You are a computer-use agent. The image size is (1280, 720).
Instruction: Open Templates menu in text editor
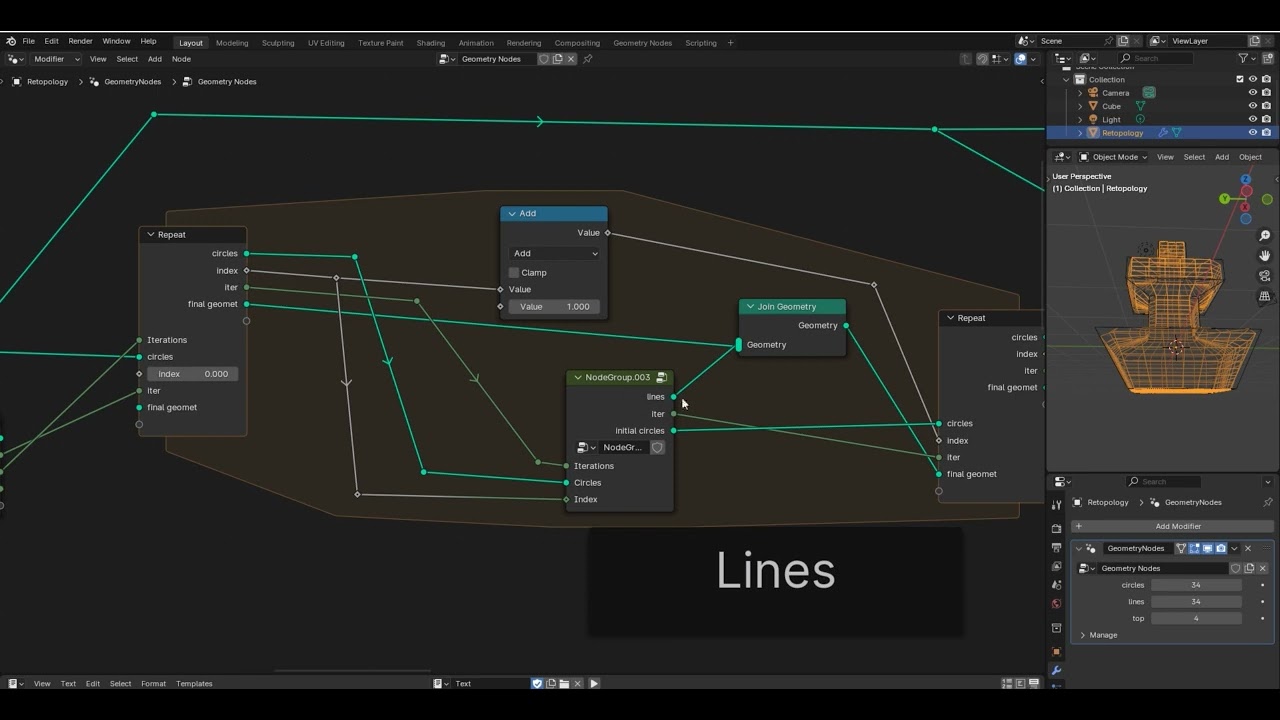(194, 684)
